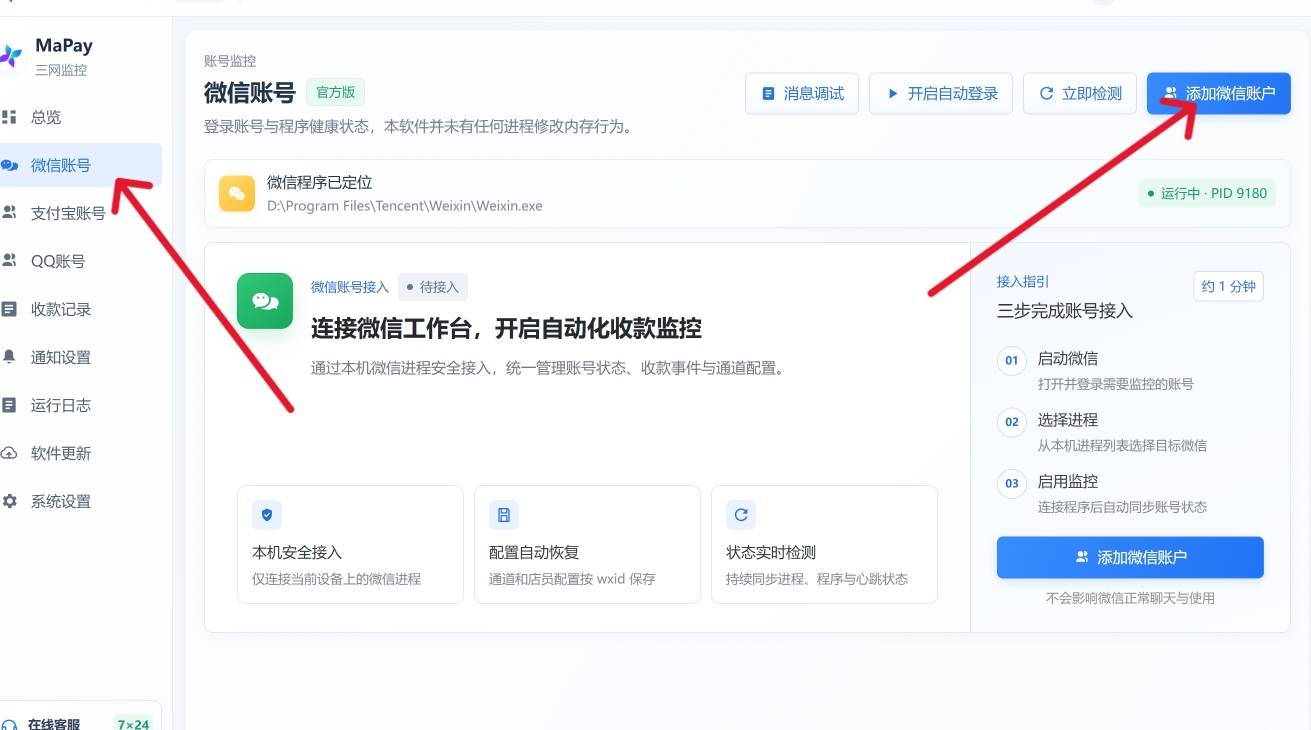This screenshot has height=730, width=1311.
Task: Click the 连接微信工作台 heading
Action: [x=506, y=328]
